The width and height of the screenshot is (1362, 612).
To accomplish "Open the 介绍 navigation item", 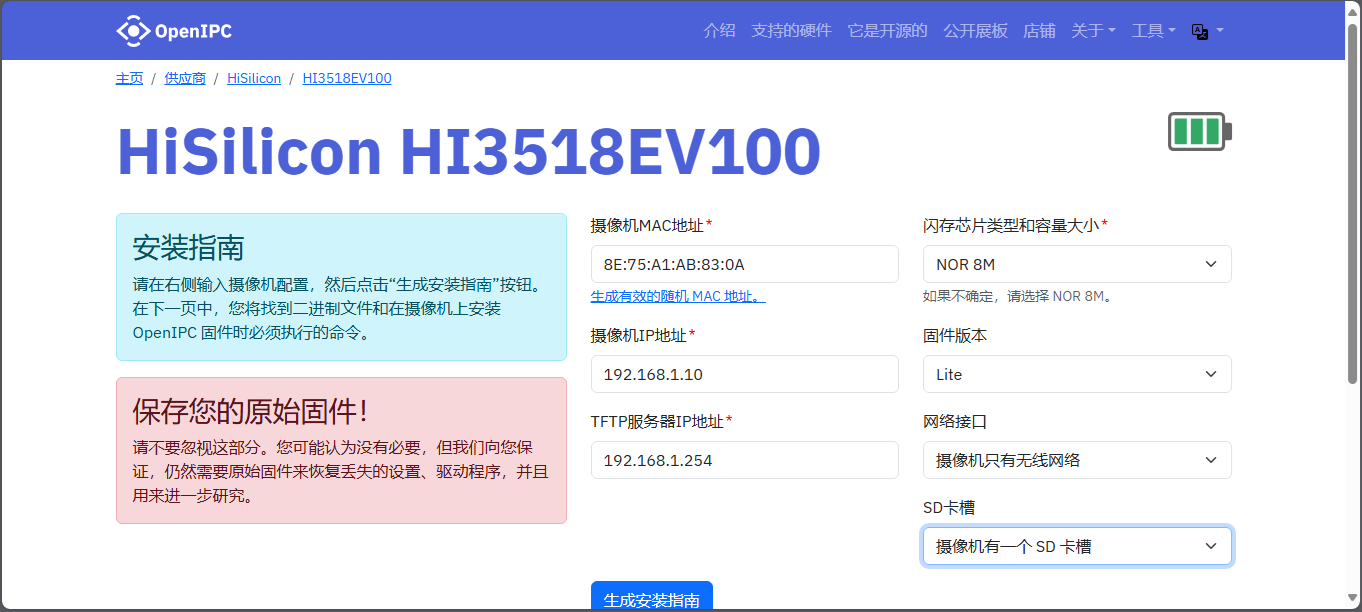I will pos(719,31).
